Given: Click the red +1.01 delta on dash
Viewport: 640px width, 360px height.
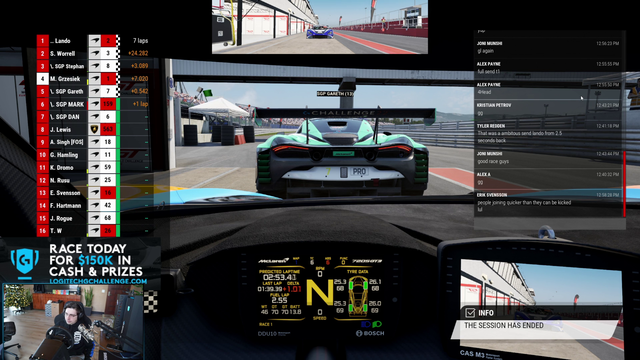Looking at the screenshot, I should pos(292,289).
